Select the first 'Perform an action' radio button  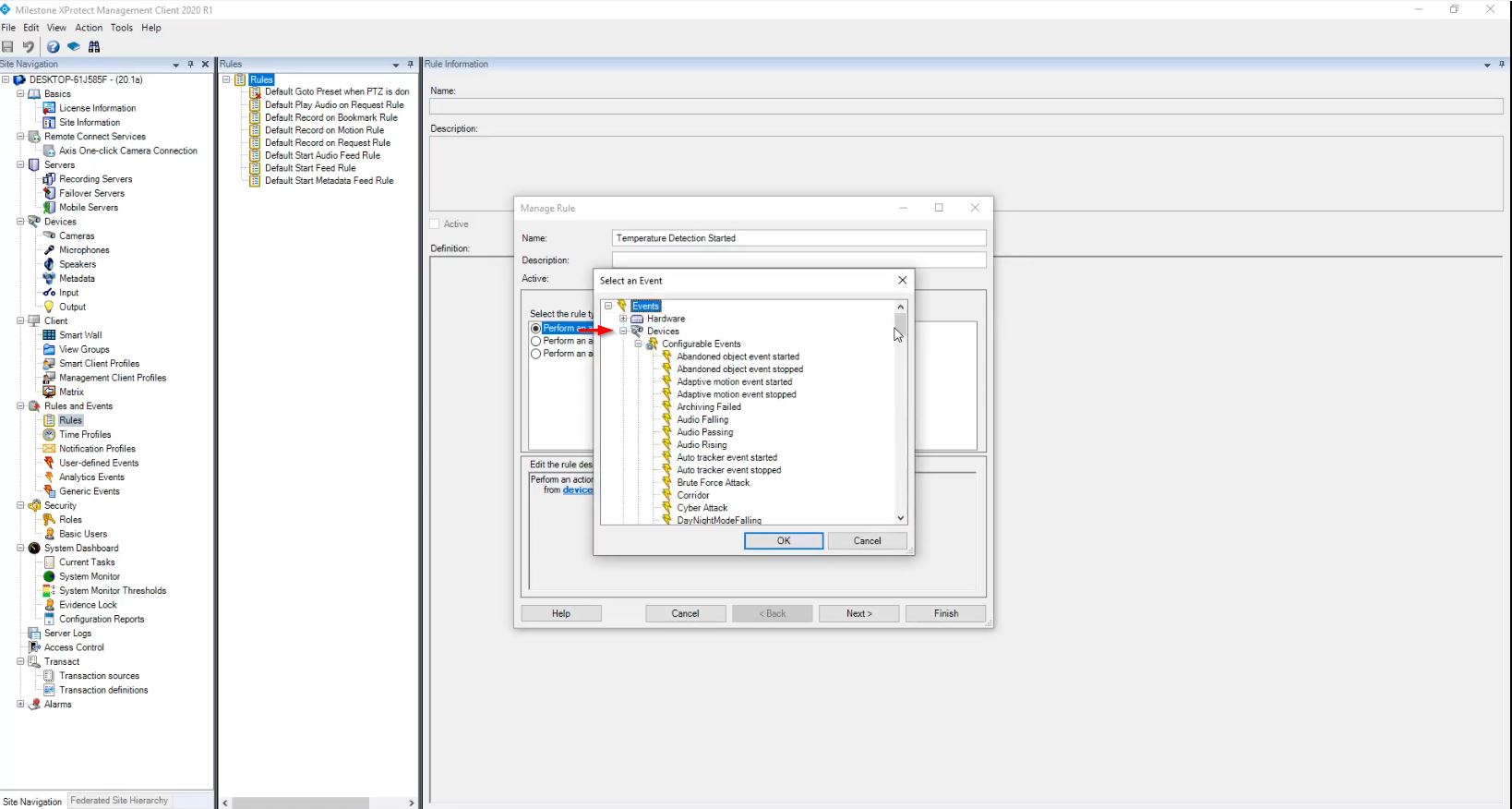click(x=535, y=329)
